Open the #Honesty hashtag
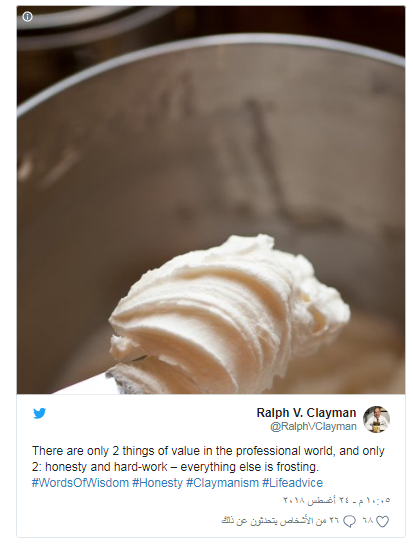 [157, 483]
